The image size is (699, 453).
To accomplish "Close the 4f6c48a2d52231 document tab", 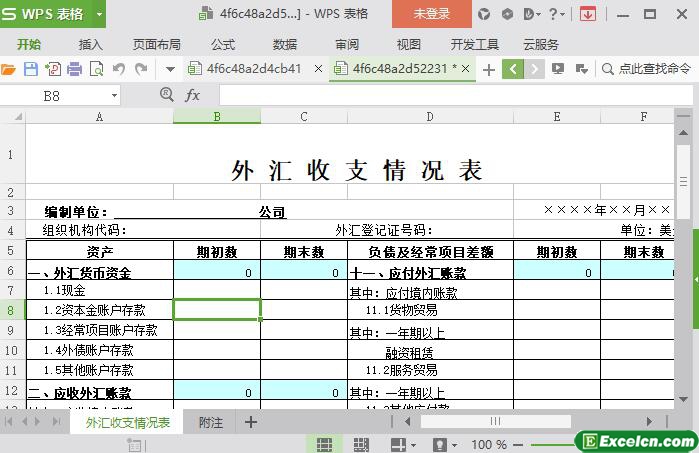I will 465,69.
